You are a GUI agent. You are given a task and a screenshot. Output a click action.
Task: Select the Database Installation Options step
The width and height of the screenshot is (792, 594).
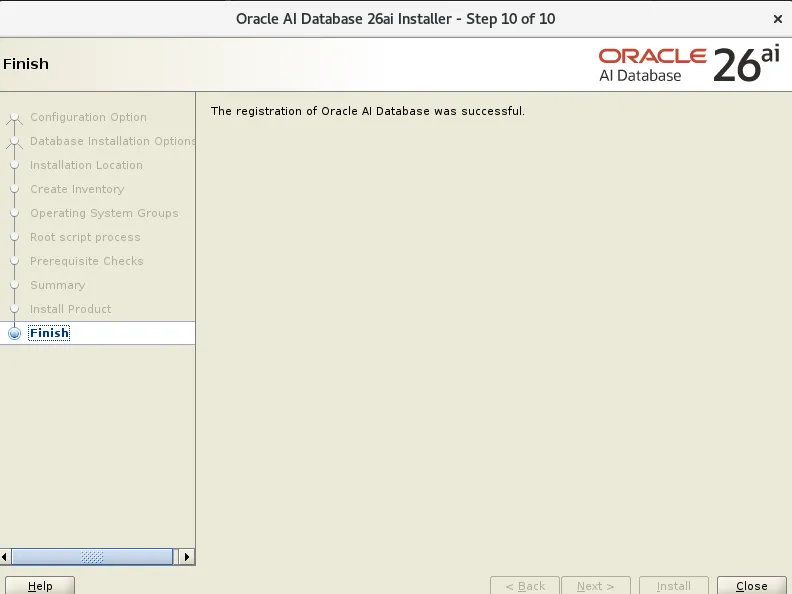pos(113,141)
